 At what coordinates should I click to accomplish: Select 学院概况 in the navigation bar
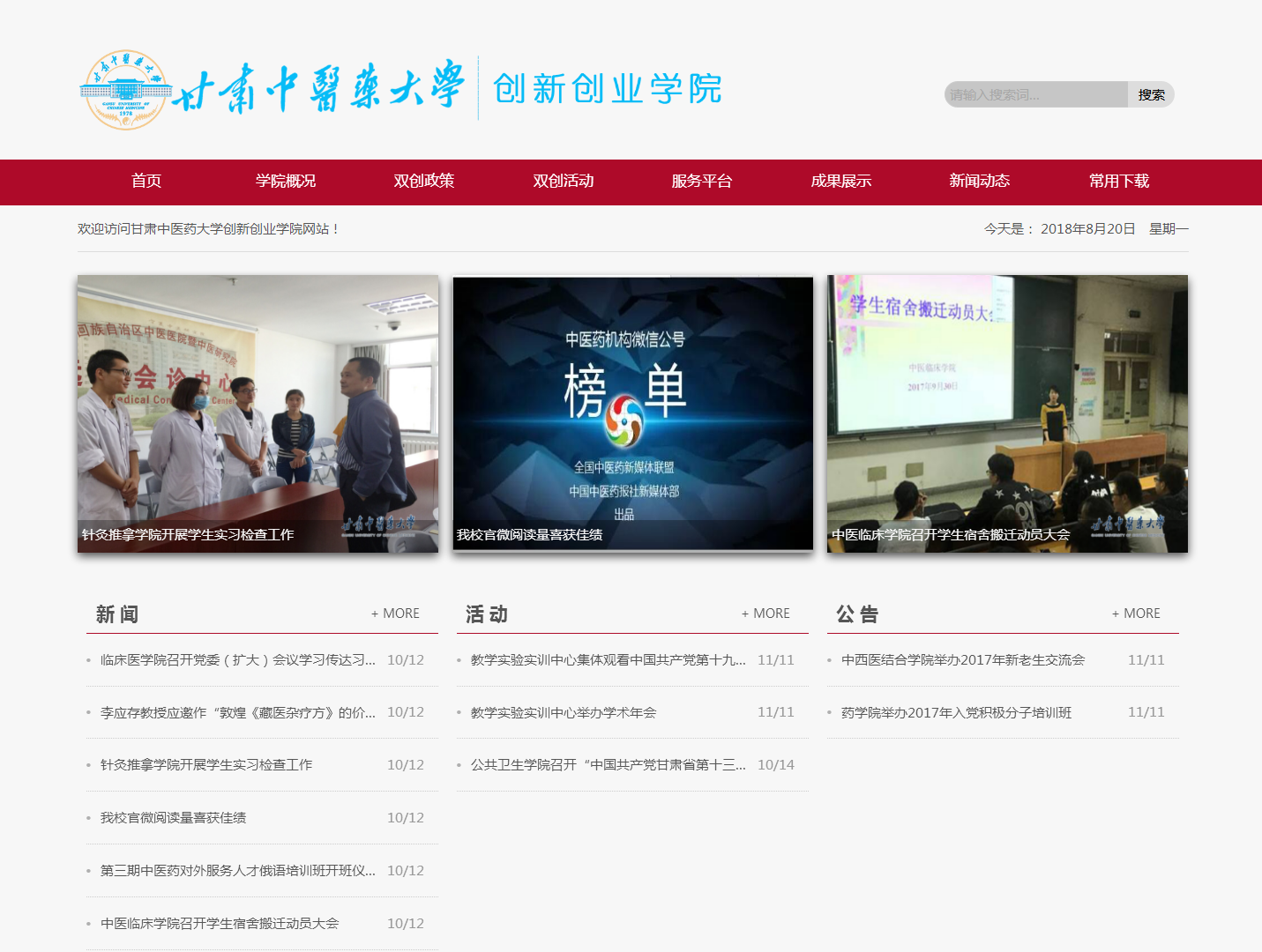point(285,182)
